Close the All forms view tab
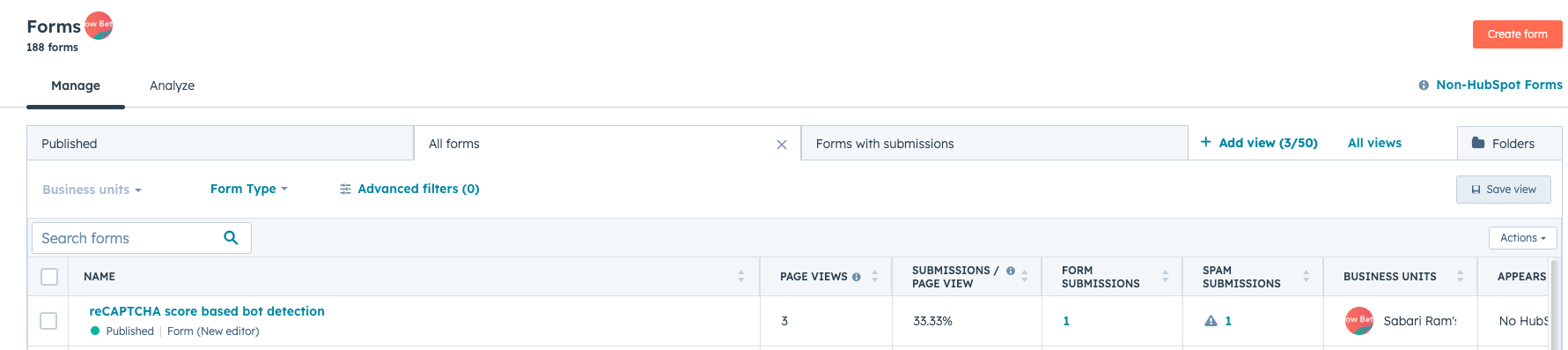Viewport: 1568px width, 350px height. click(x=781, y=145)
